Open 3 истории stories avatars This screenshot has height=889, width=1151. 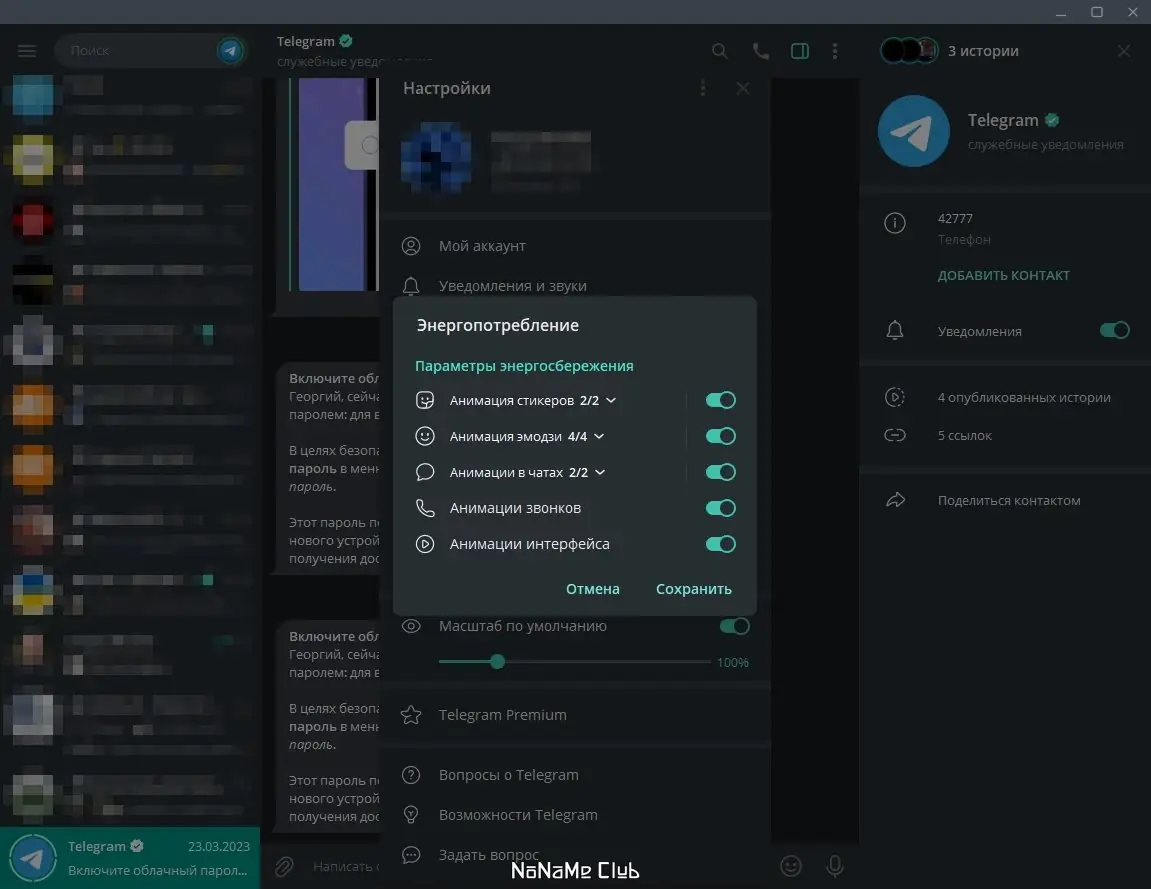[x=909, y=51]
